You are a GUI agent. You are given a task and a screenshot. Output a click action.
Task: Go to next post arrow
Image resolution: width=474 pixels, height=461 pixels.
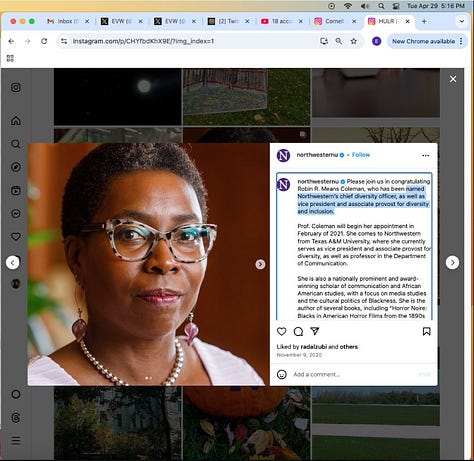tap(452, 263)
